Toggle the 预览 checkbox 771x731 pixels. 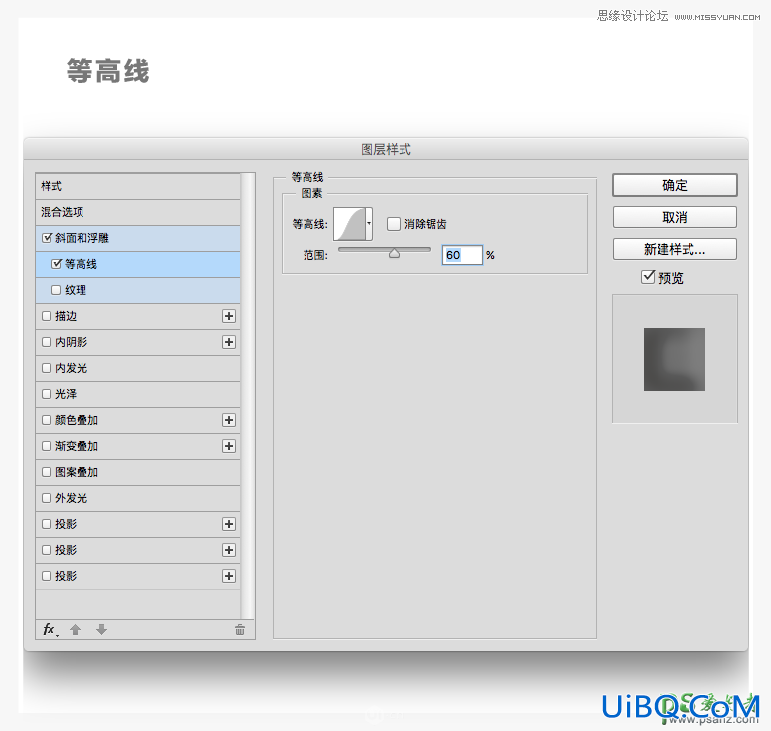648,277
